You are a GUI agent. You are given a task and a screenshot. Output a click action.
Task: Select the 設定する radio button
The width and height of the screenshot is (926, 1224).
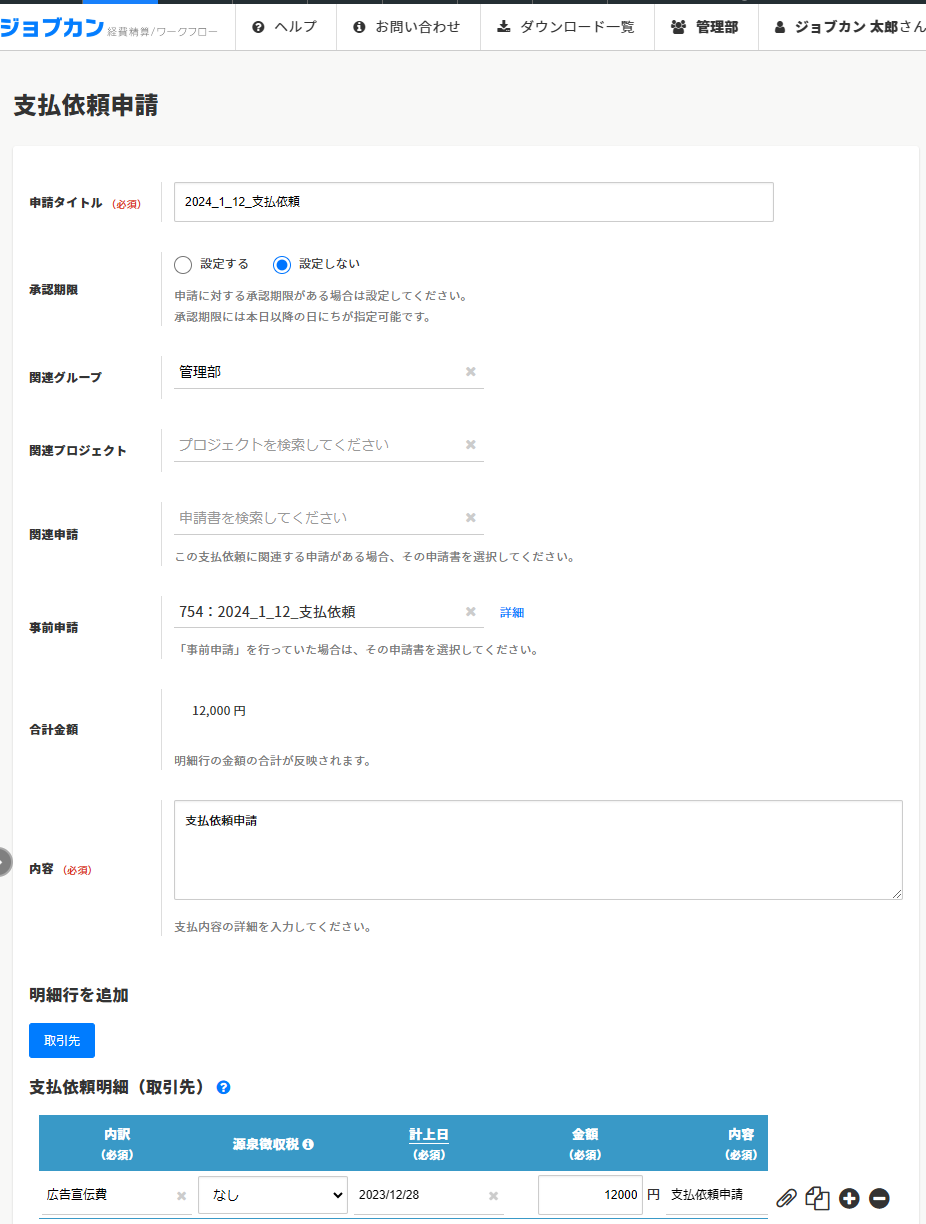(183, 265)
